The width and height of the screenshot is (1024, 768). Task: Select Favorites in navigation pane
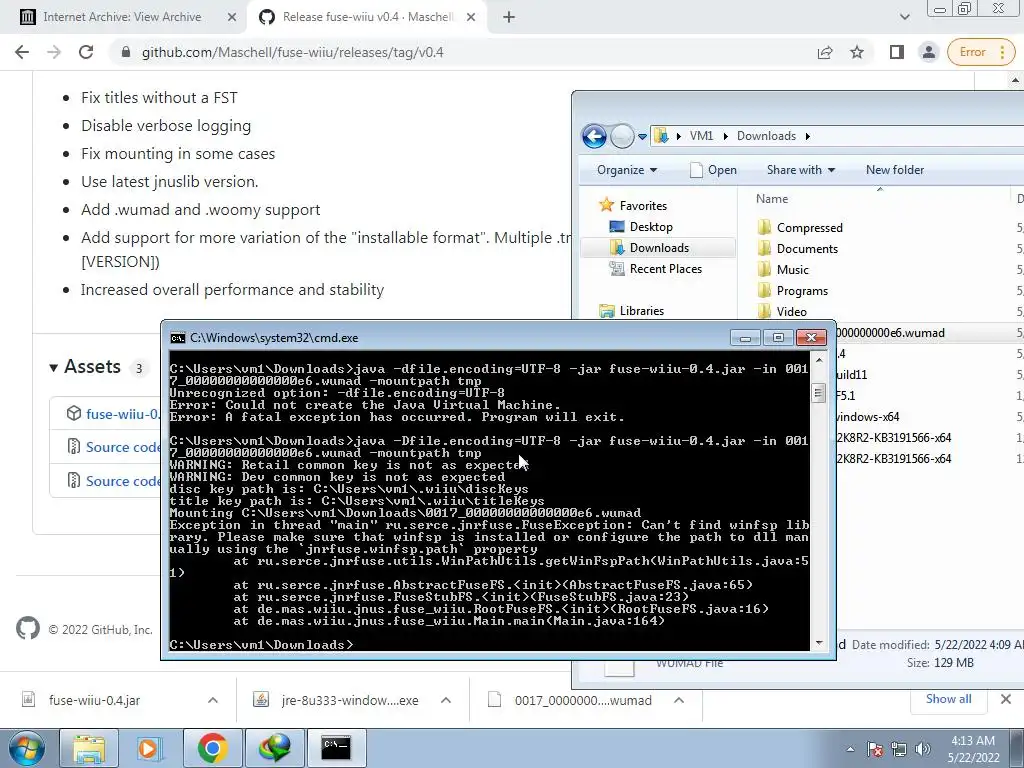pyautogui.click(x=643, y=206)
